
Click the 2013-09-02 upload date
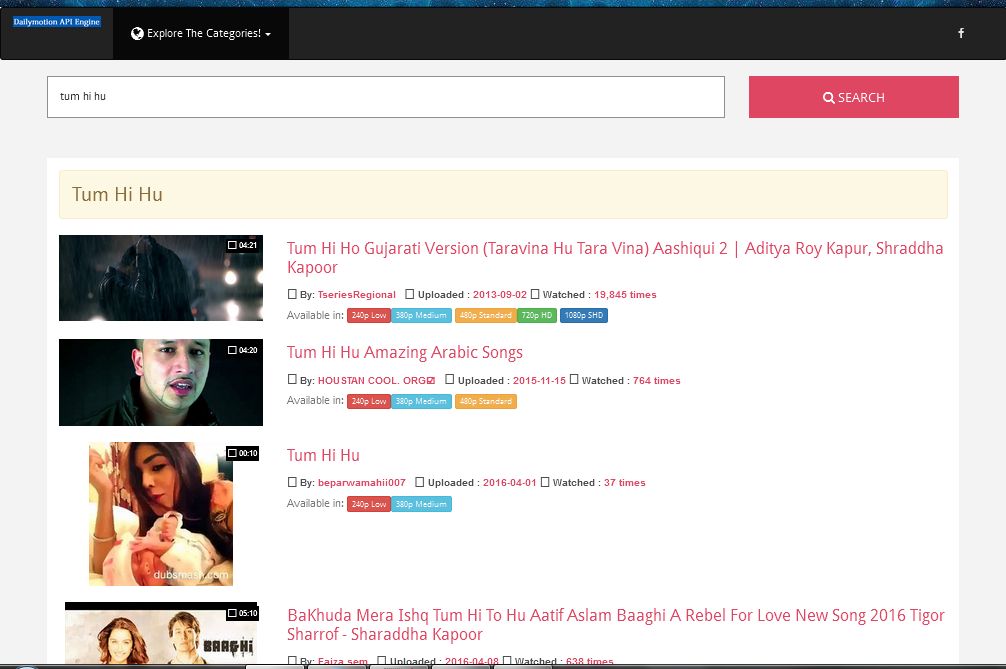tap(500, 295)
